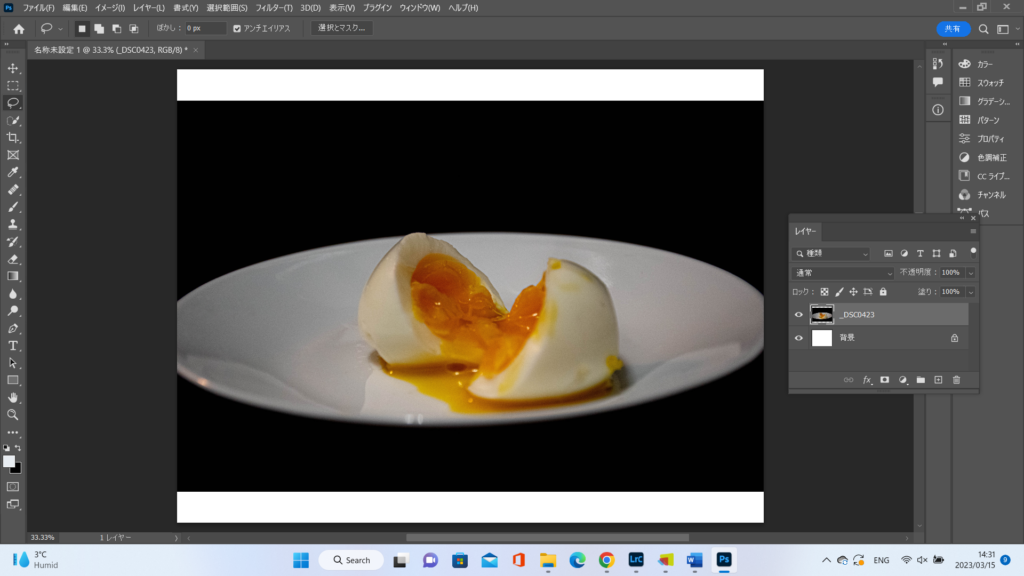Add a layer mask from Layers panel
This screenshot has height=576, width=1024.
[884, 380]
